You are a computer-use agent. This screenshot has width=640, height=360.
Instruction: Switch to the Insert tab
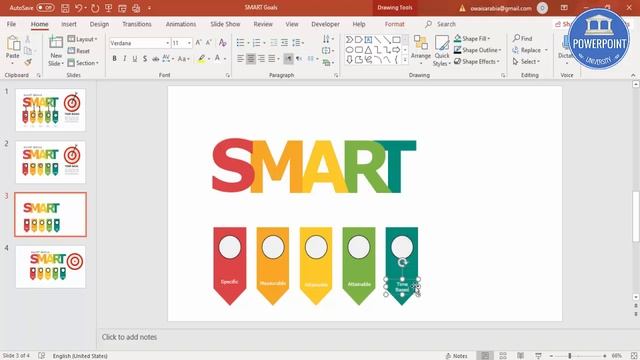(69, 24)
